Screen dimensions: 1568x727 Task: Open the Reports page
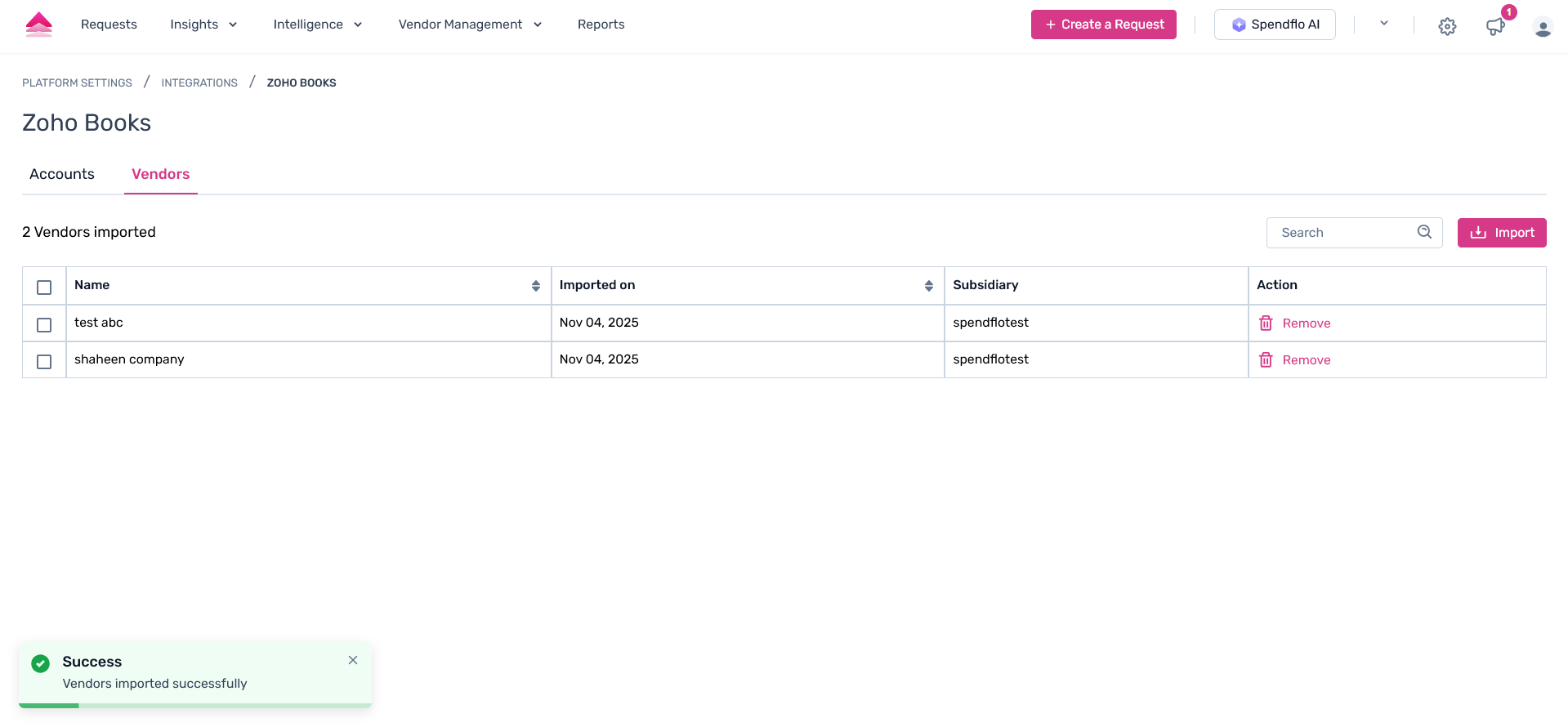click(601, 25)
